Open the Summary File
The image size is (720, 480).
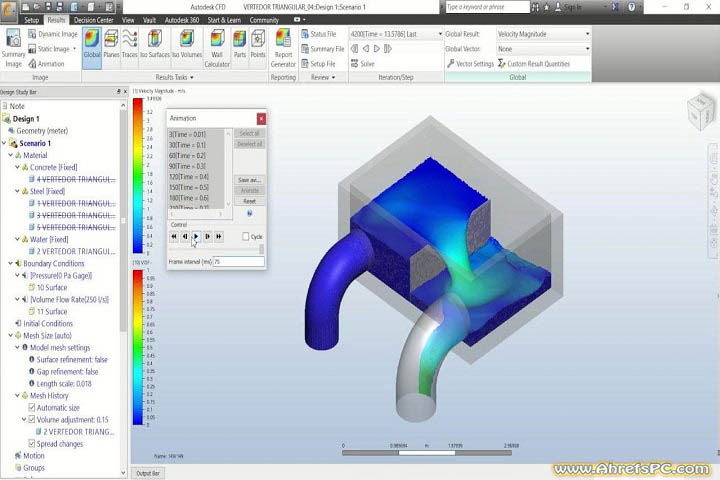coord(322,49)
